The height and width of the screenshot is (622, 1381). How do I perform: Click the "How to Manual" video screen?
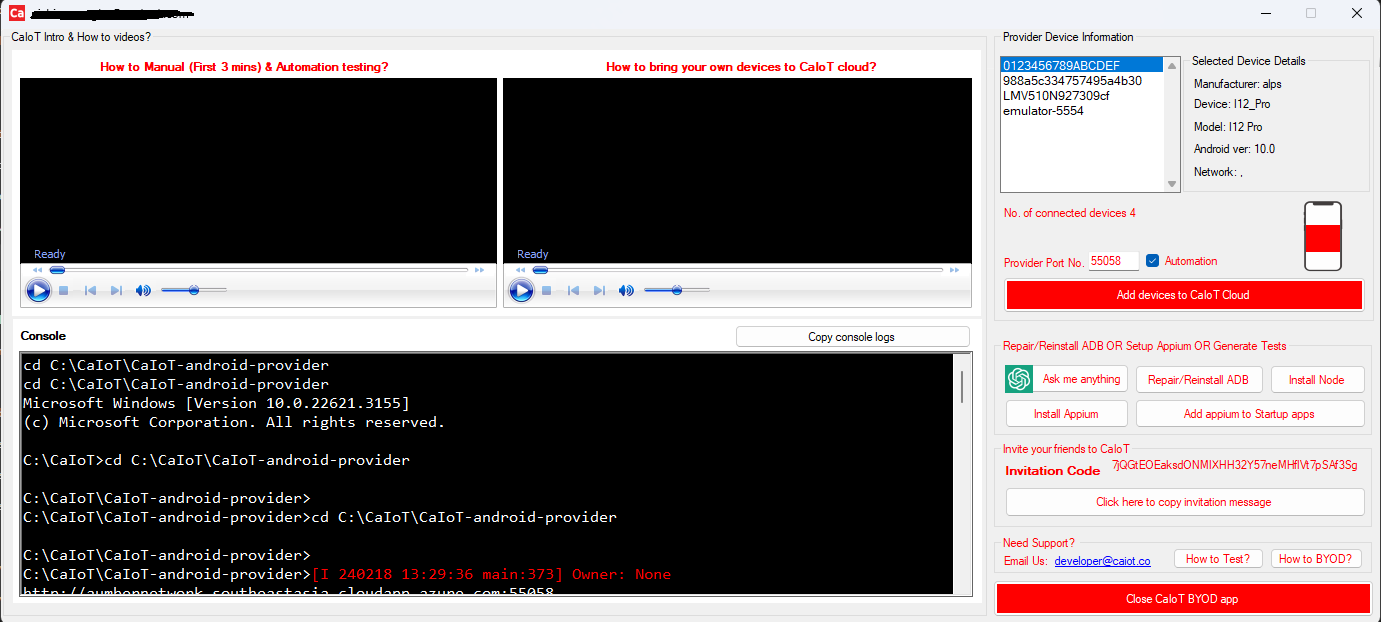258,170
